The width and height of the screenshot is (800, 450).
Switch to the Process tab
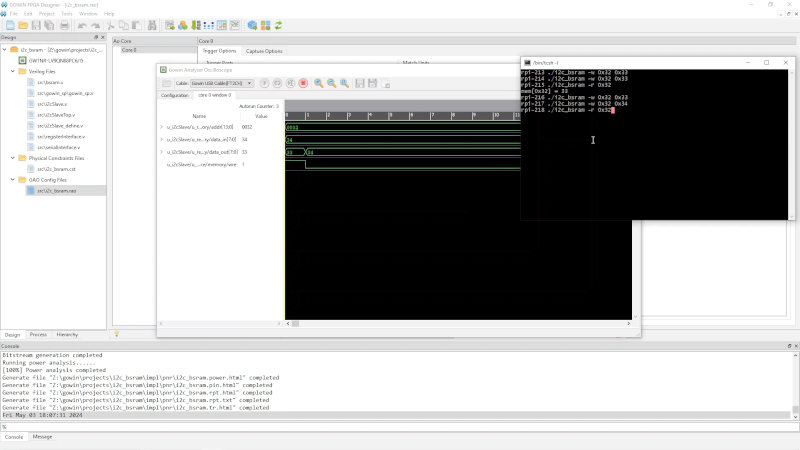pos(38,335)
